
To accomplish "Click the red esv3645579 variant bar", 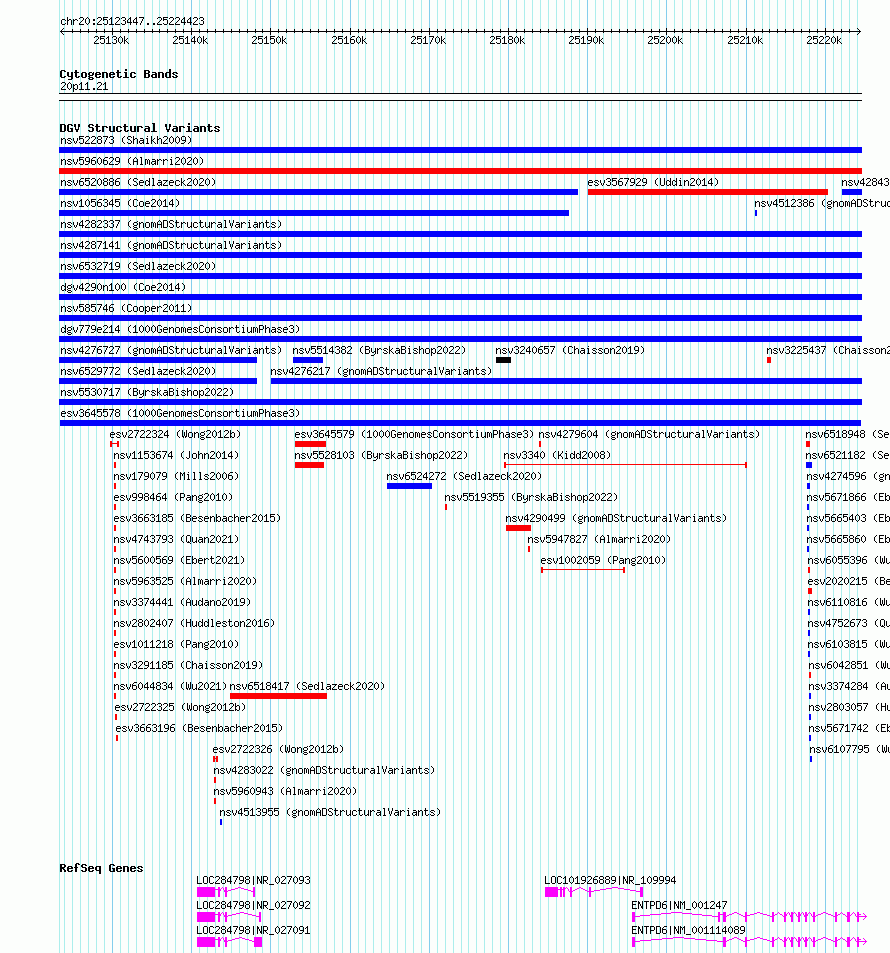I will click(310, 444).
